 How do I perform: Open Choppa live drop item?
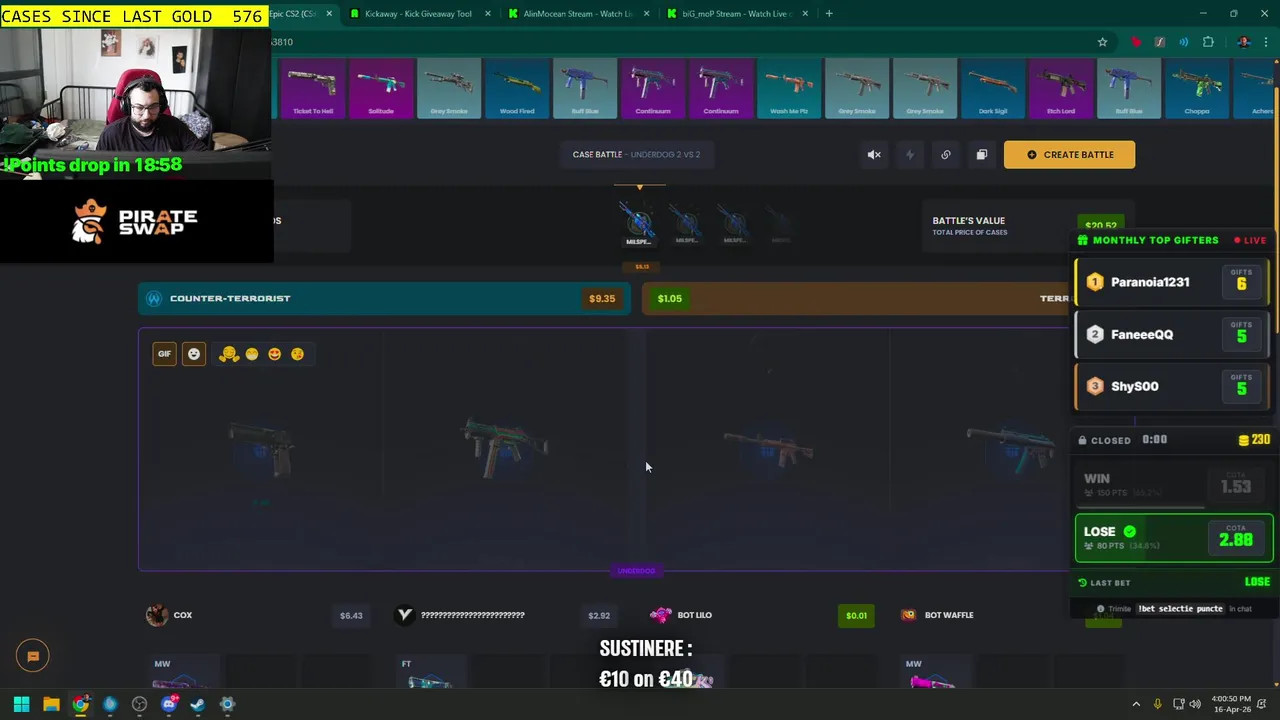pyautogui.click(x=1197, y=88)
